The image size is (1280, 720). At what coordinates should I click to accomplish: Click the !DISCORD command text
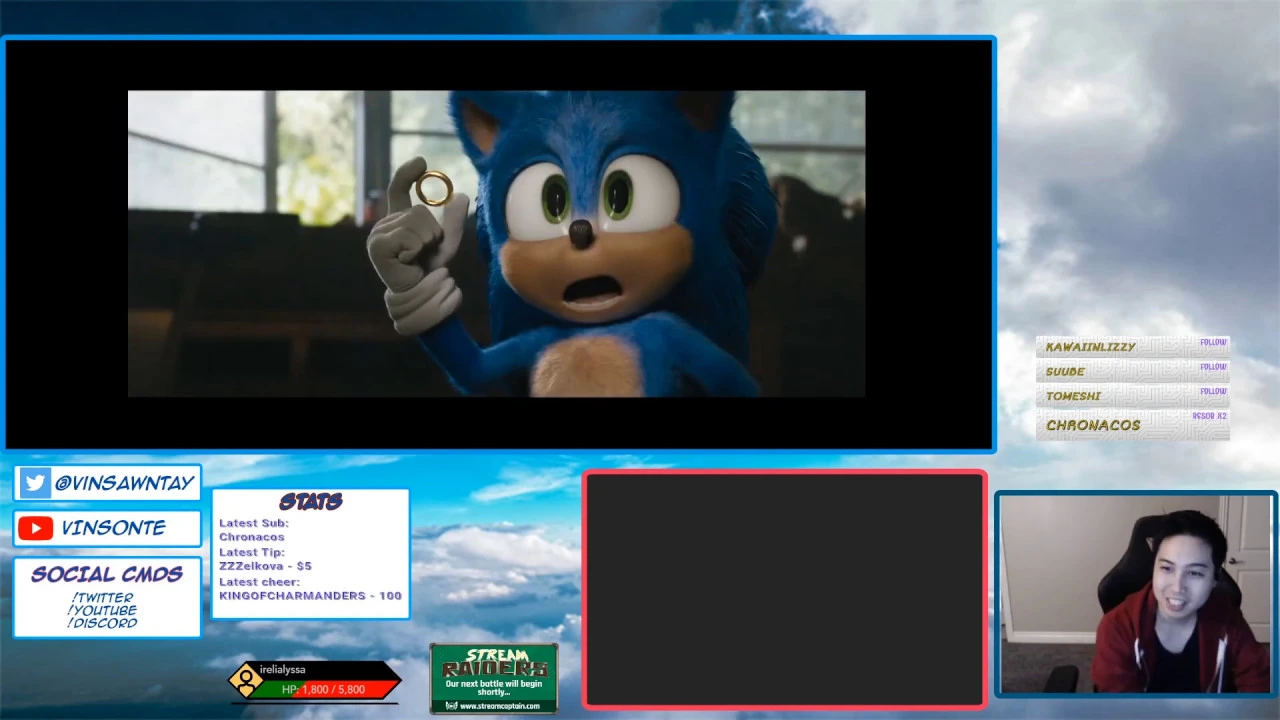pyautogui.click(x=102, y=623)
